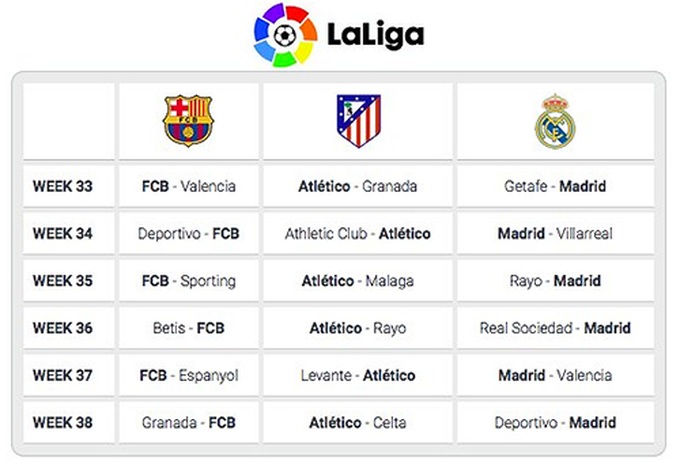Click the Atlético Madrid crest
The height and width of the screenshot is (464, 680).
coord(359,121)
